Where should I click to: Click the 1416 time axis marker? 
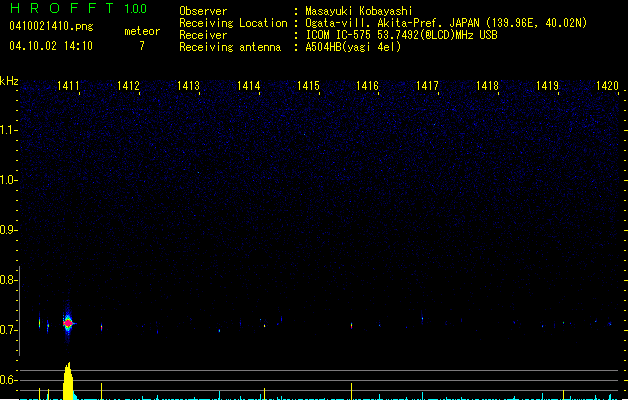click(x=367, y=86)
